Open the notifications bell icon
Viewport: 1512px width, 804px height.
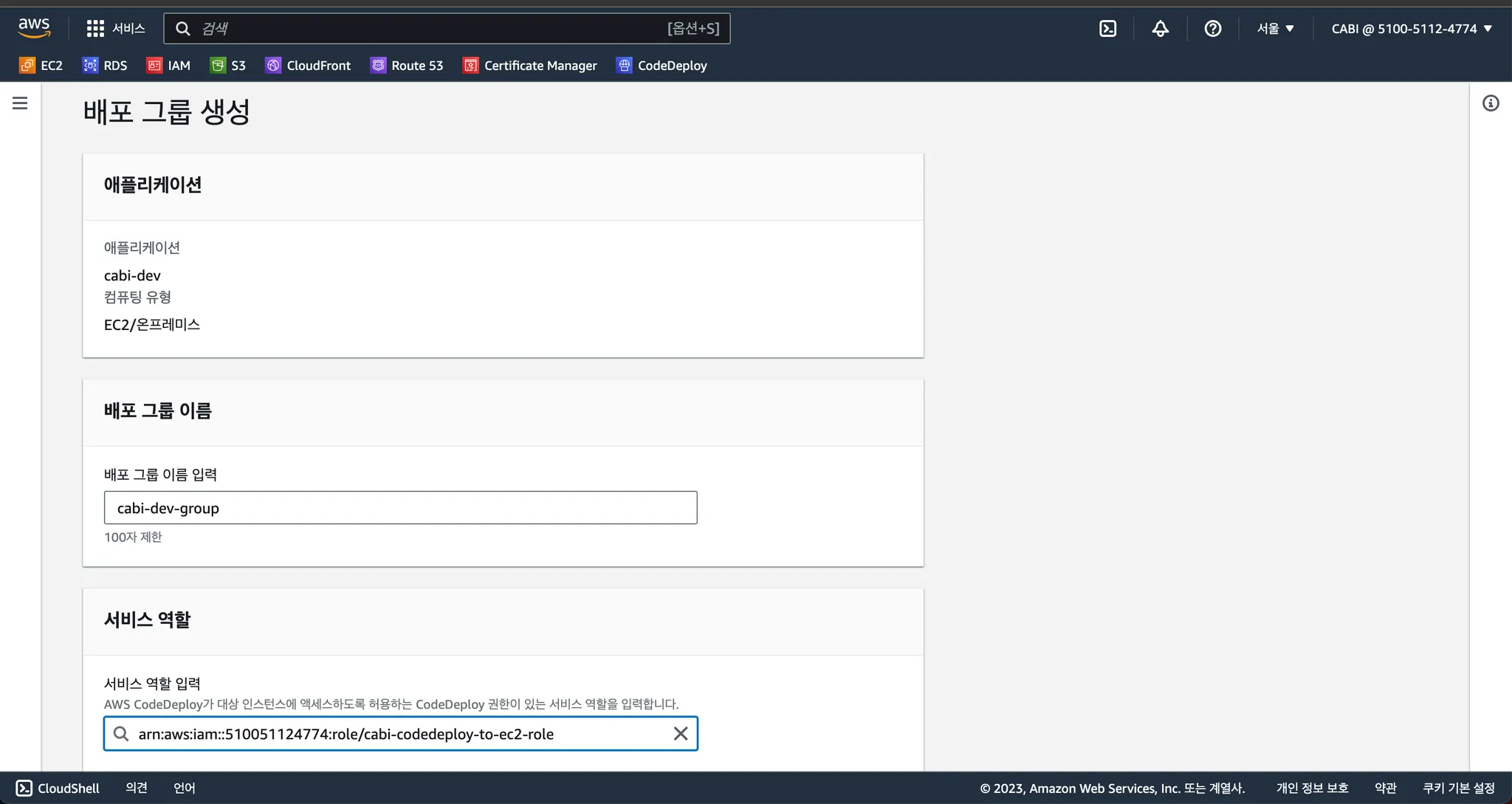pyautogui.click(x=1160, y=29)
